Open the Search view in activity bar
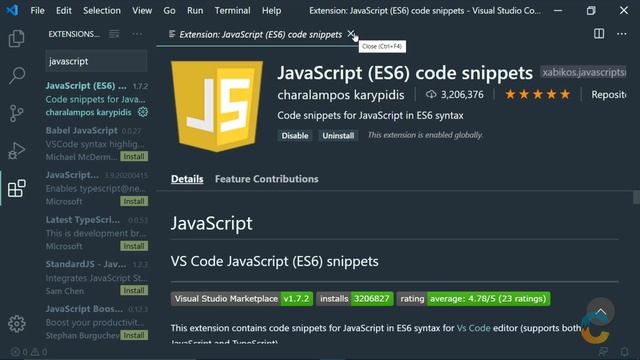640x360 pixels. coord(16,76)
